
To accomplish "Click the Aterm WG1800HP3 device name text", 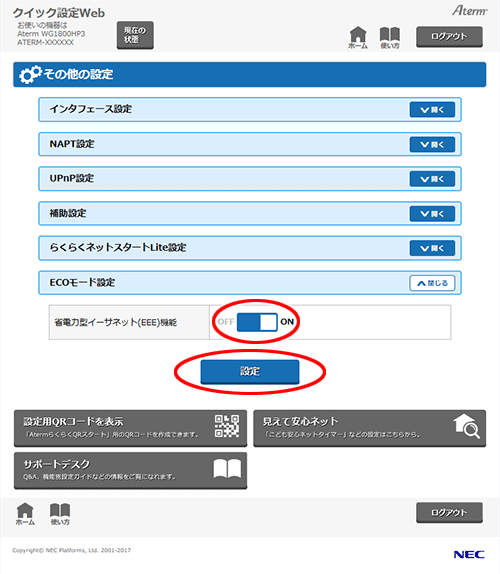I will (51, 34).
